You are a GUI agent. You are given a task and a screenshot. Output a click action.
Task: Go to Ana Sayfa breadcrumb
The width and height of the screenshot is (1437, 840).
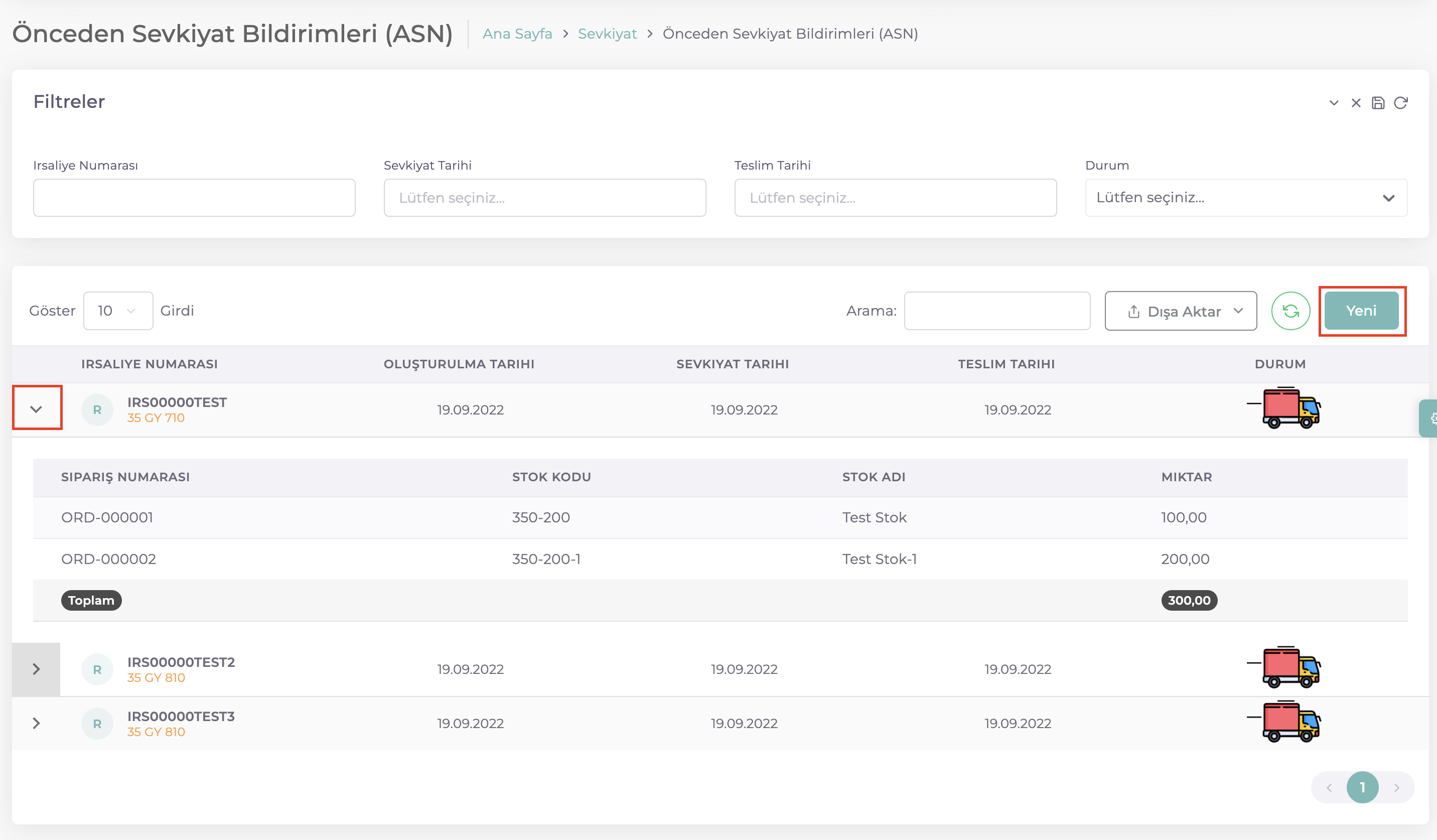(x=517, y=34)
